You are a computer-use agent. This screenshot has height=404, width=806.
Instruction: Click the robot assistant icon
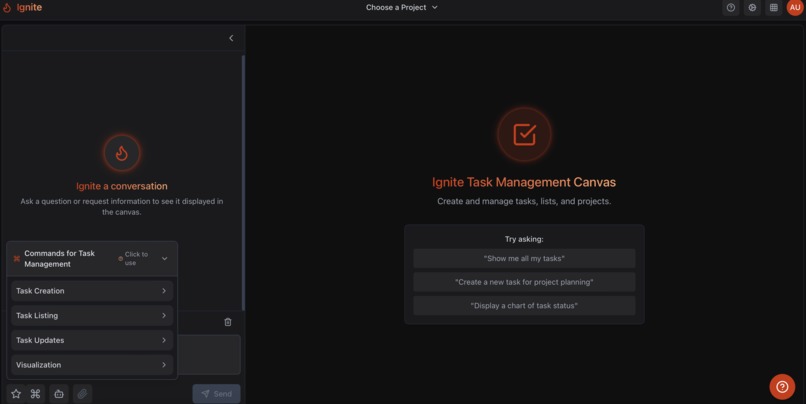pos(59,394)
